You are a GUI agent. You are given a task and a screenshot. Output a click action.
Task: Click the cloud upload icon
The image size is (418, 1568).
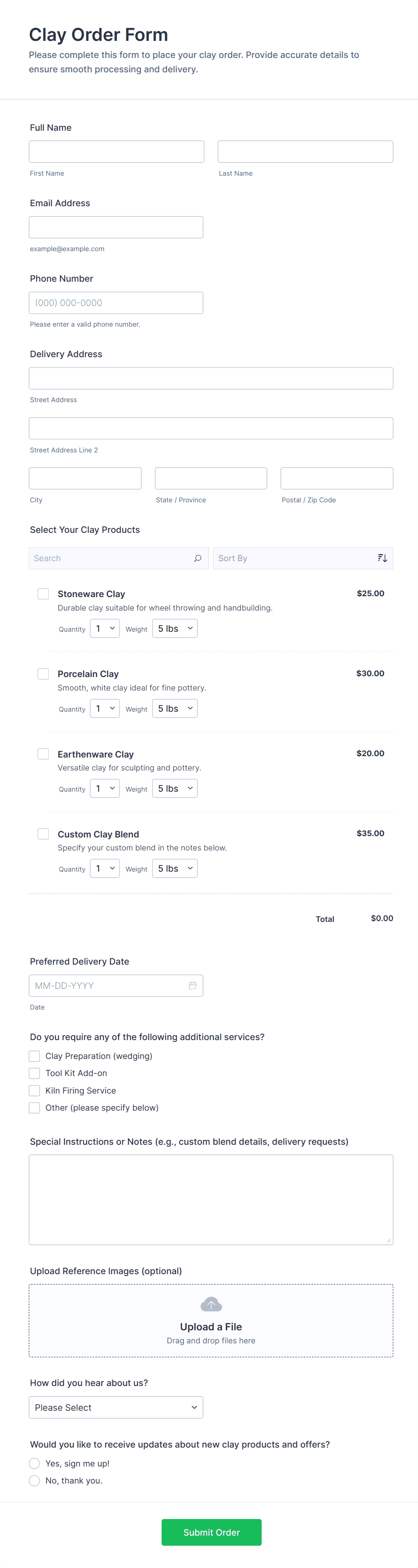[211, 1304]
